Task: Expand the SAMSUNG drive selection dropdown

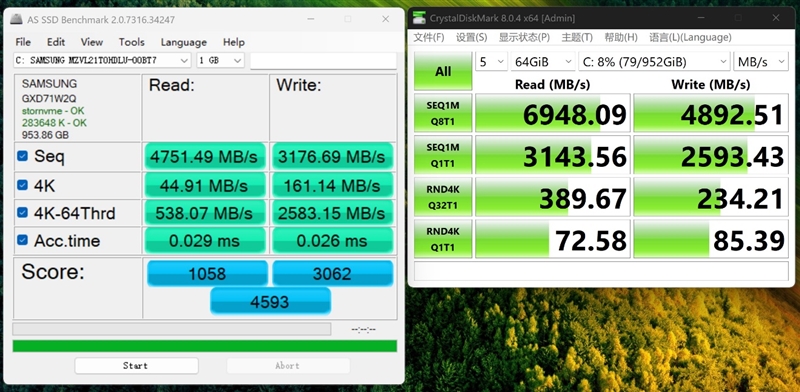Action: point(102,60)
